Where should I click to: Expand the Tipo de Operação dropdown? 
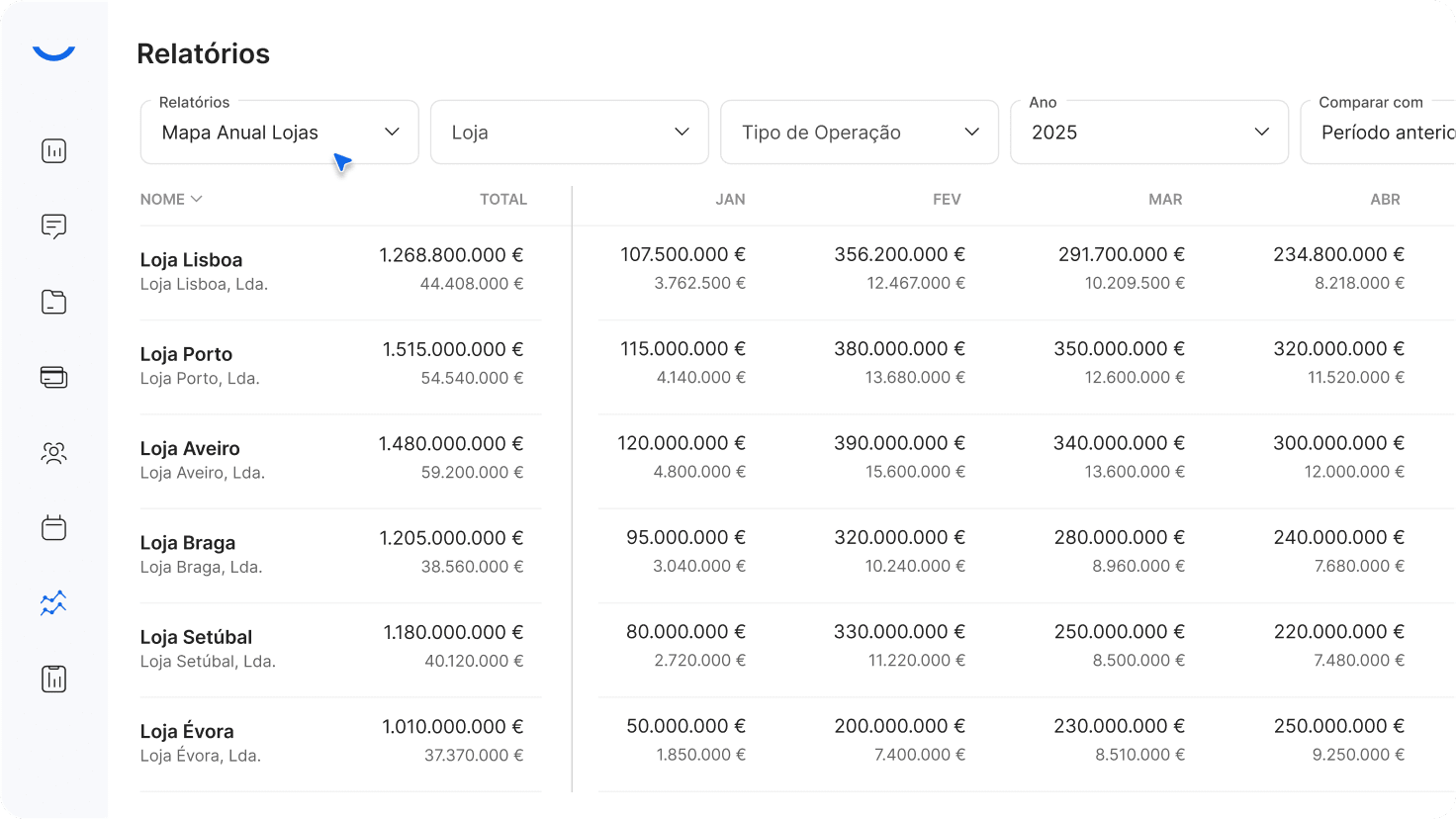[859, 133]
